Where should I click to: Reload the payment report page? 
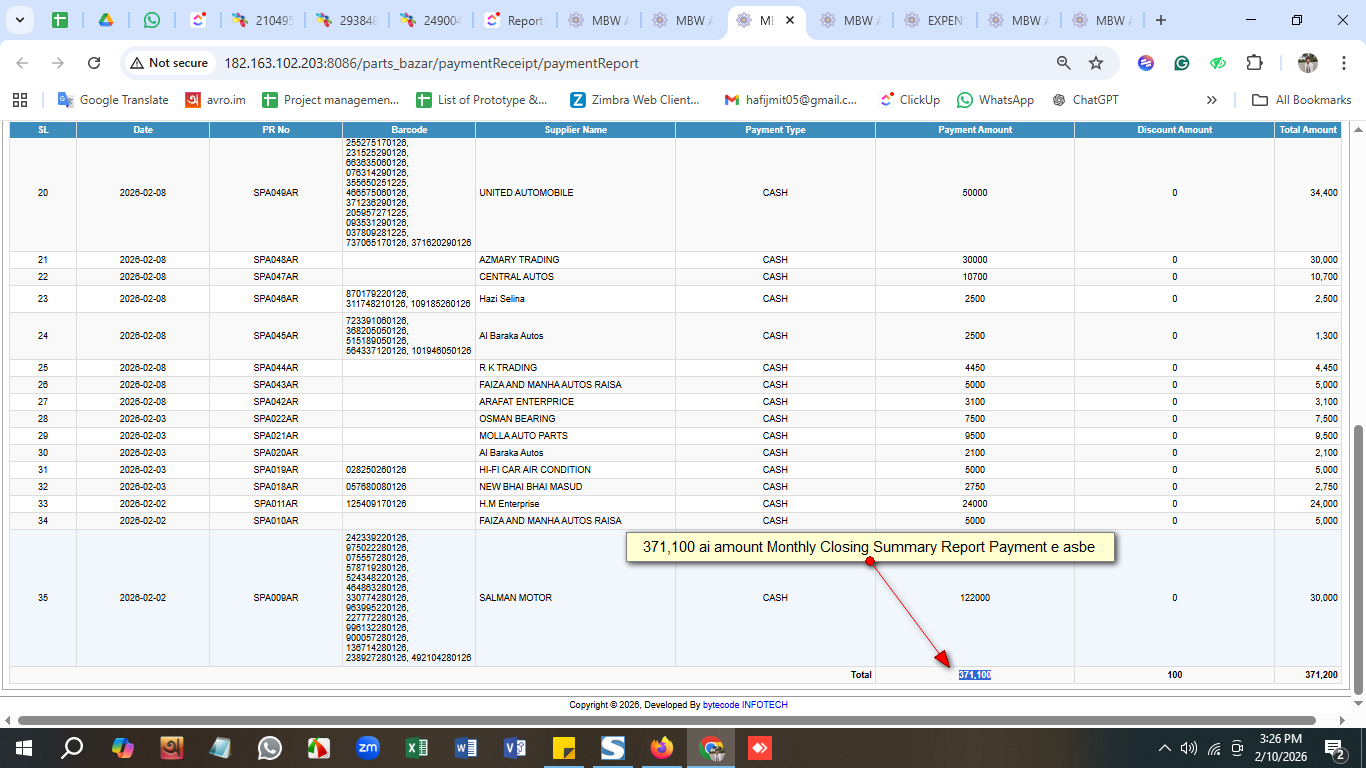coord(94,63)
